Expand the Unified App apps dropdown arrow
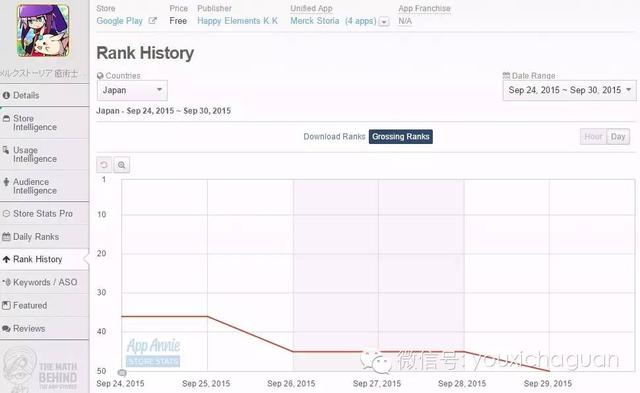Screen dimensions: 640x393 pos(384,22)
